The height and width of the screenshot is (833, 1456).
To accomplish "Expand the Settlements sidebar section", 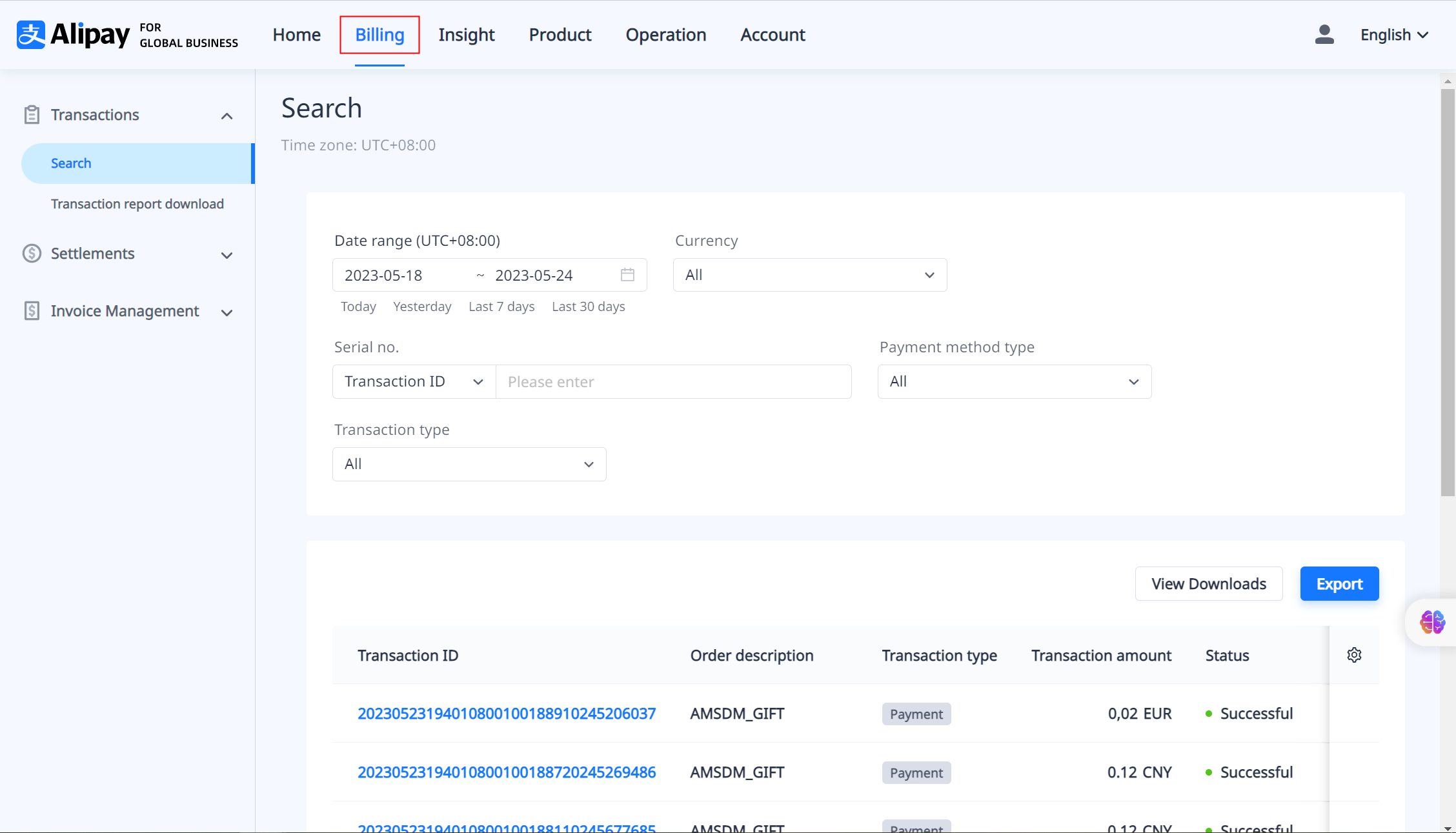I will tap(227, 255).
